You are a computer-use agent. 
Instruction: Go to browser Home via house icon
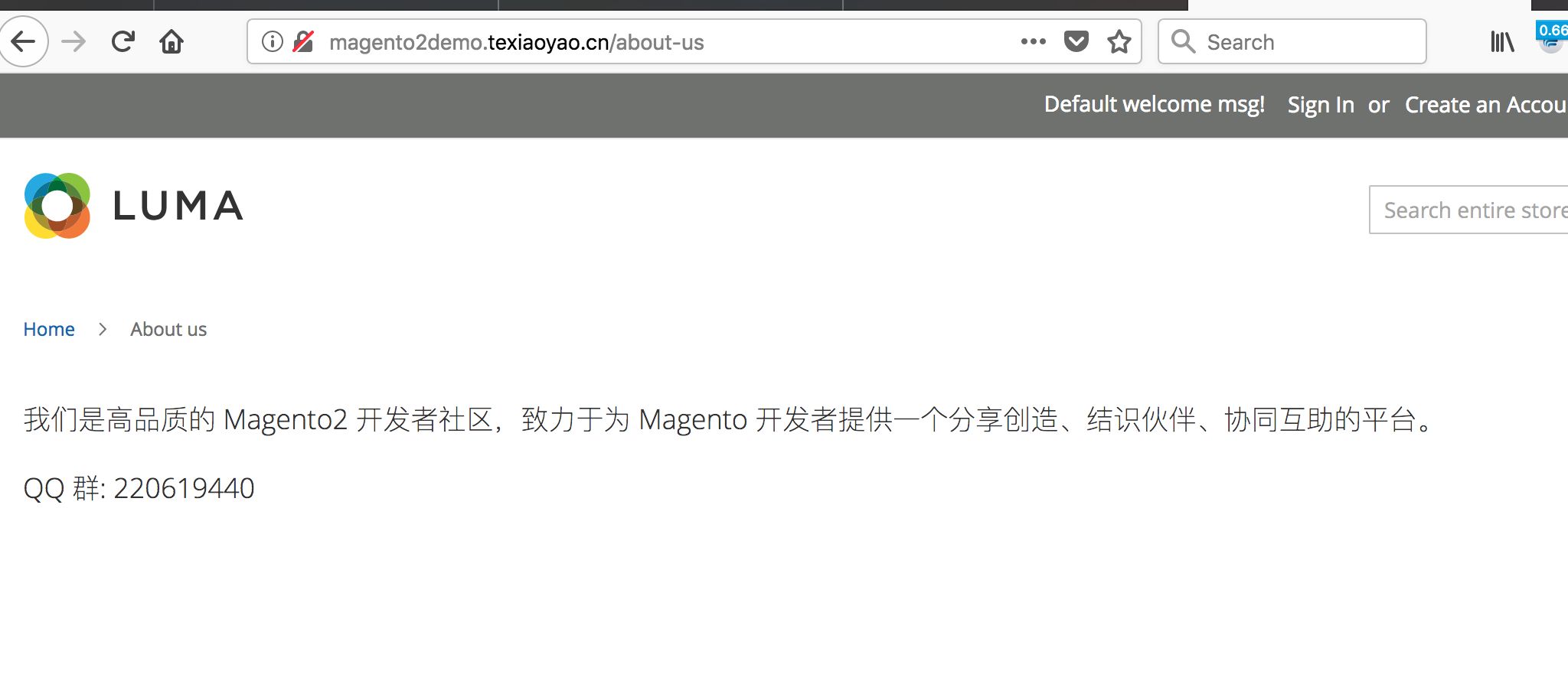171,41
